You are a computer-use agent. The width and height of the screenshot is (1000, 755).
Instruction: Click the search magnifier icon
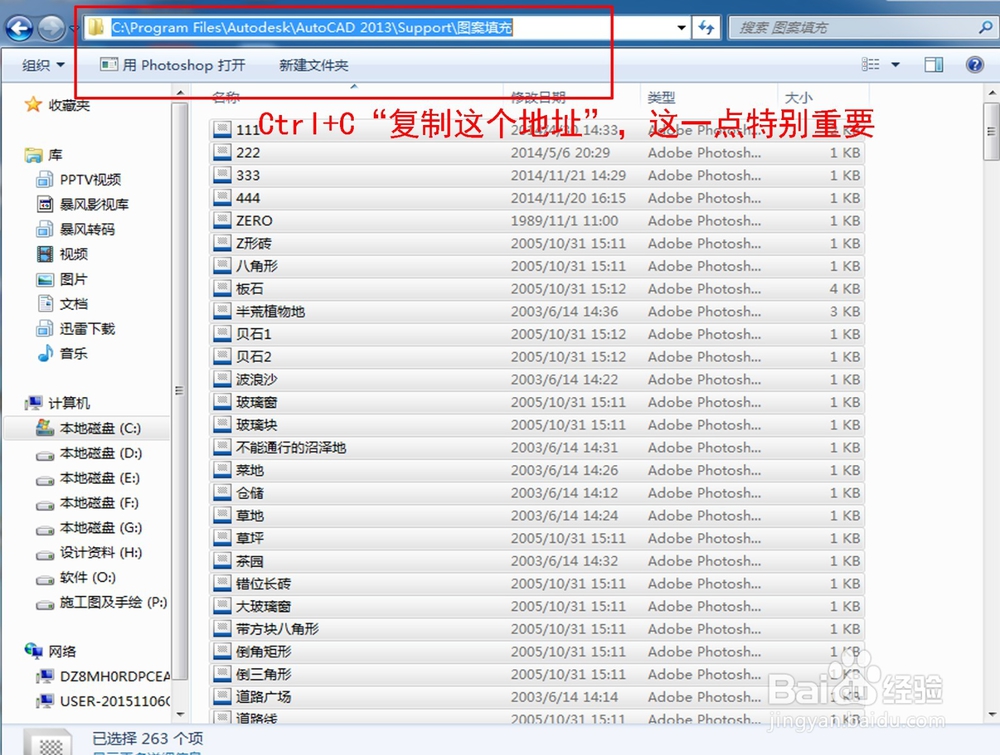[985, 27]
